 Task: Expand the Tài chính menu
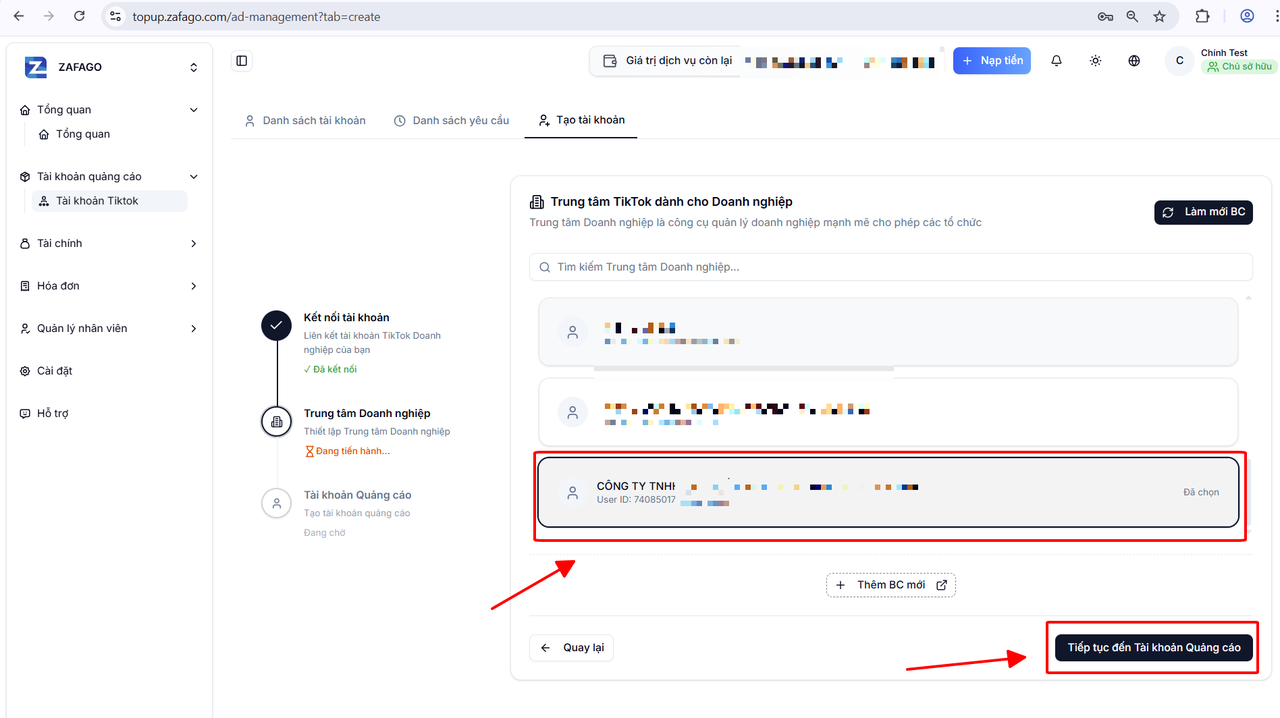coord(194,244)
